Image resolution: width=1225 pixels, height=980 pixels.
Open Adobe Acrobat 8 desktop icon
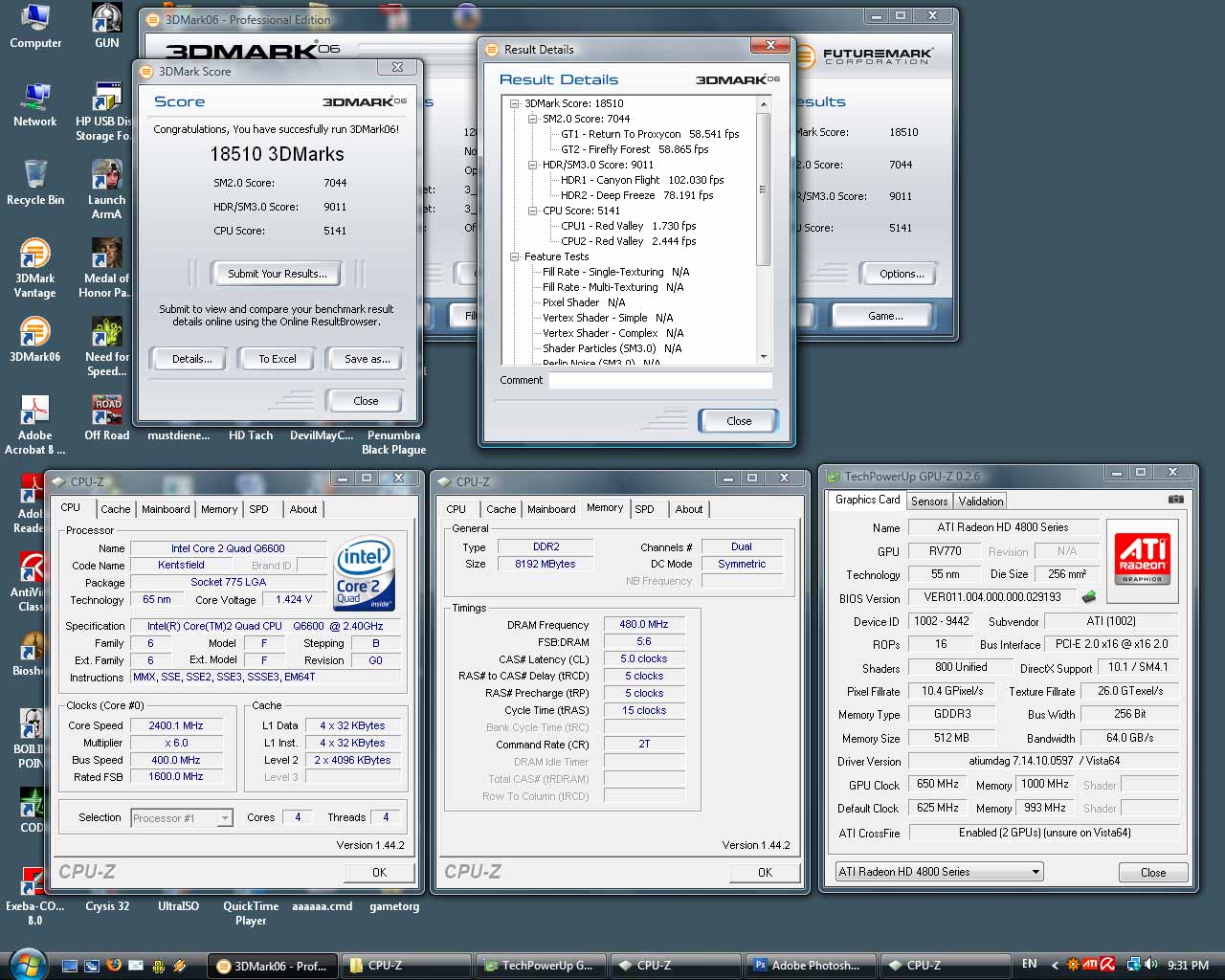(x=34, y=426)
